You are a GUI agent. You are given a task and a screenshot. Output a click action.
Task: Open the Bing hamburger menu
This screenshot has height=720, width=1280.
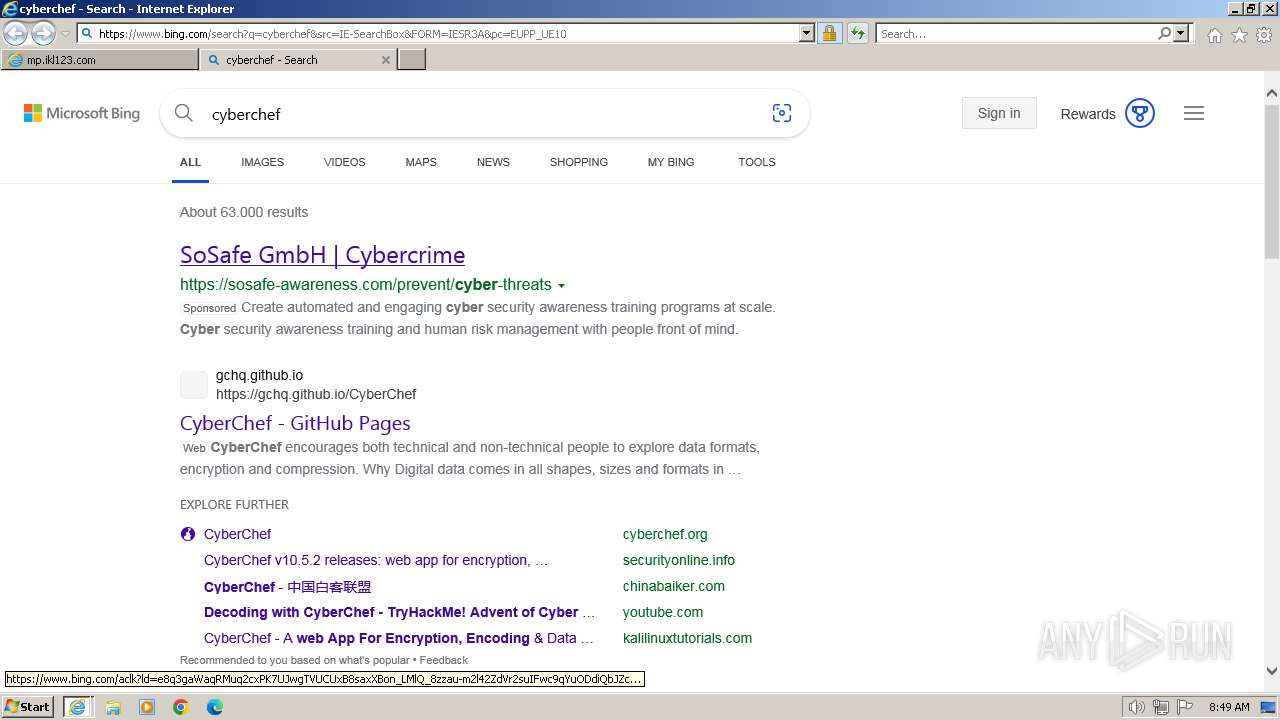(x=1194, y=113)
